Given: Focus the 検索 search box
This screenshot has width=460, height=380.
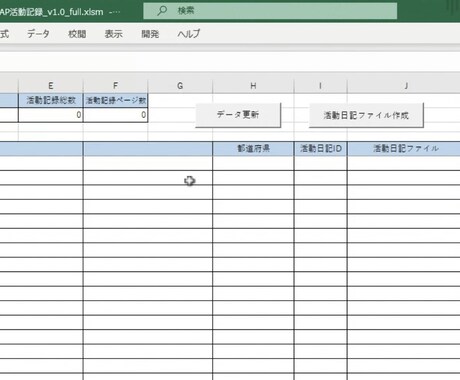Looking at the screenshot, I should (x=270, y=11).
